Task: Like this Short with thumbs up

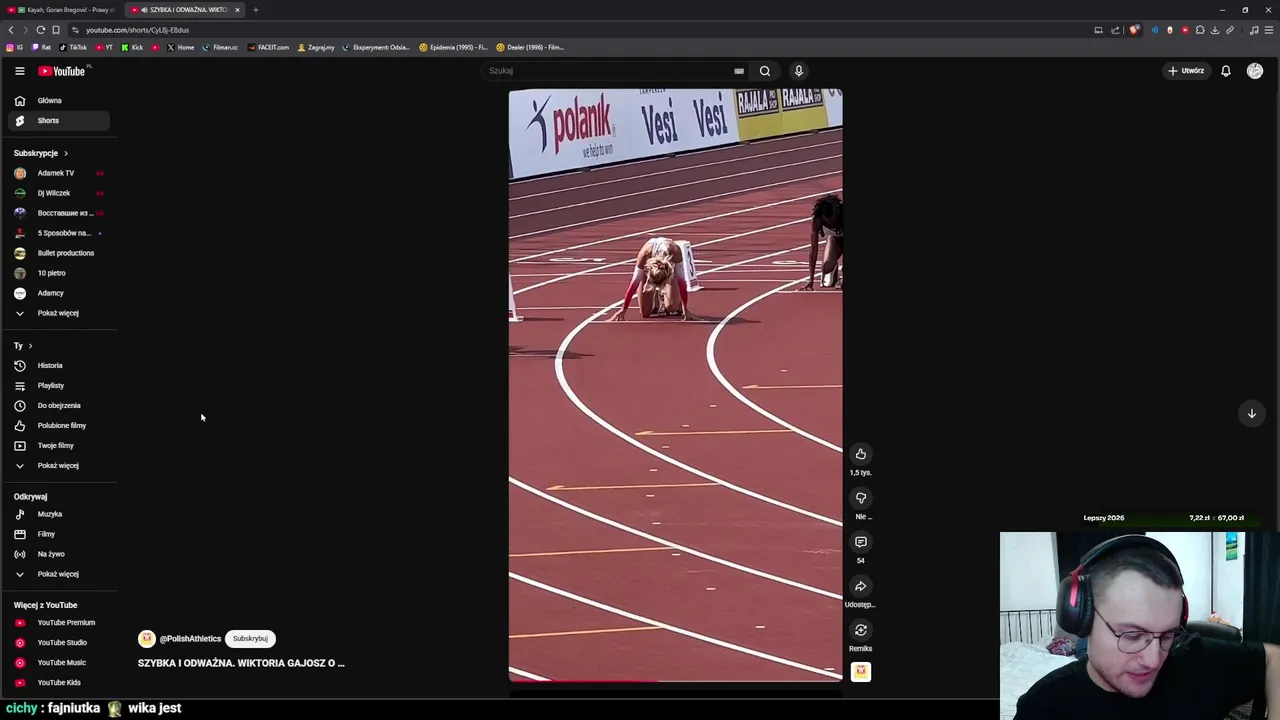Action: coord(860,454)
